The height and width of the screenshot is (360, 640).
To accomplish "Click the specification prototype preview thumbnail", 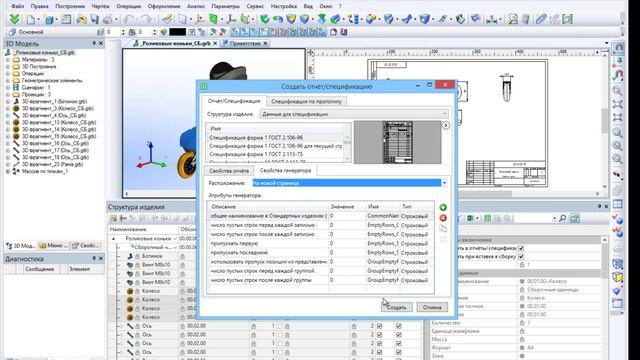I will [x=397, y=142].
